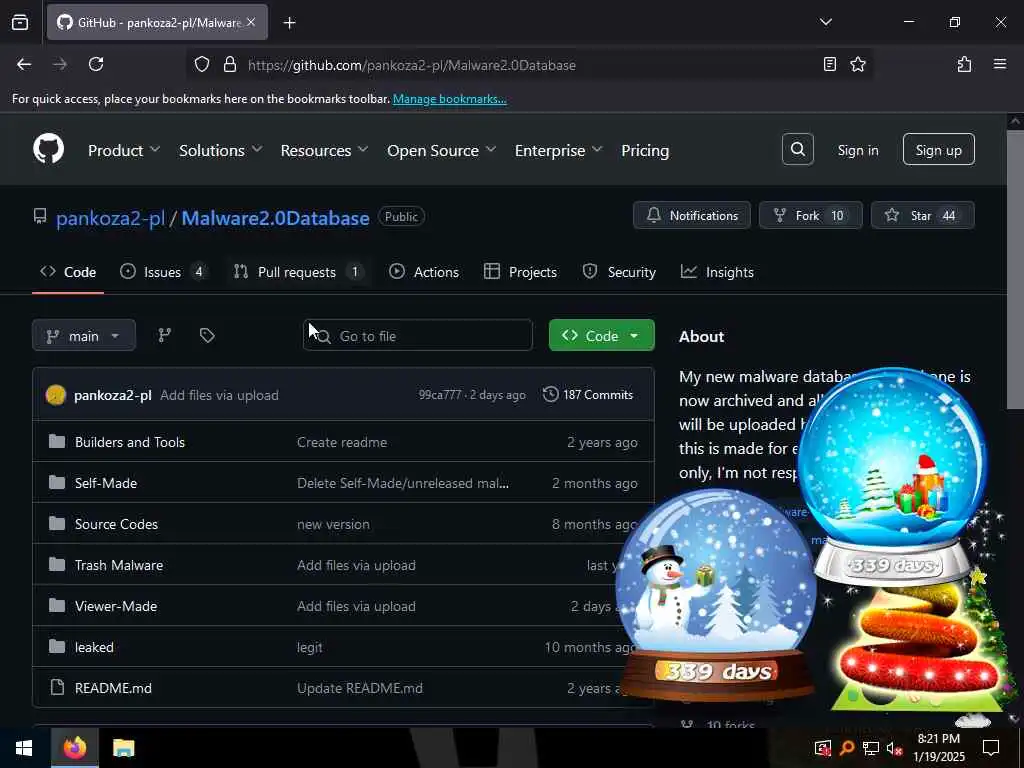Switch to the Code tab
1024x768 pixels.
pos(68,272)
